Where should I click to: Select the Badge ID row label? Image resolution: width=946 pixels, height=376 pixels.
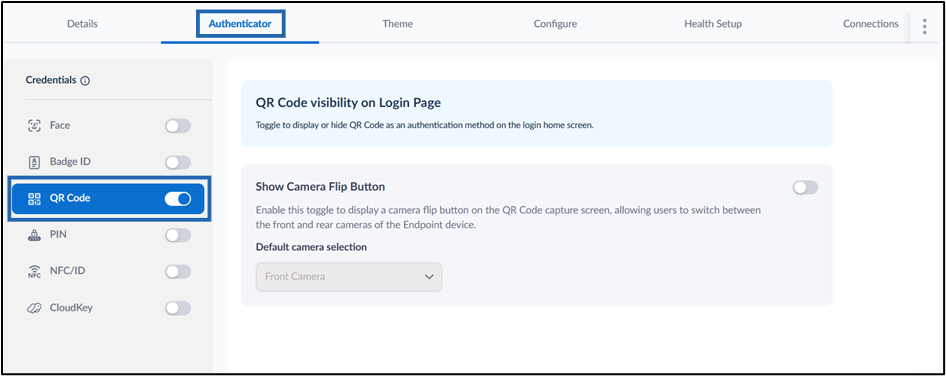[x=70, y=162]
